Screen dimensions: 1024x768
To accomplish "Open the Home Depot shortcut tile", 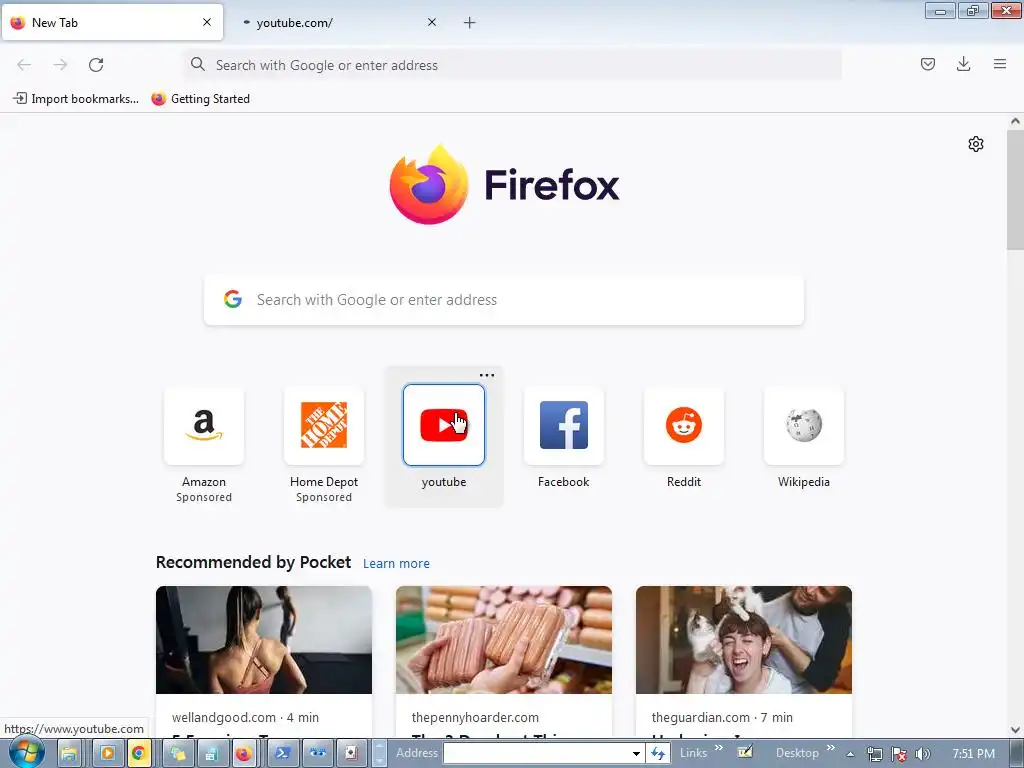I will click(x=324, y=426).
